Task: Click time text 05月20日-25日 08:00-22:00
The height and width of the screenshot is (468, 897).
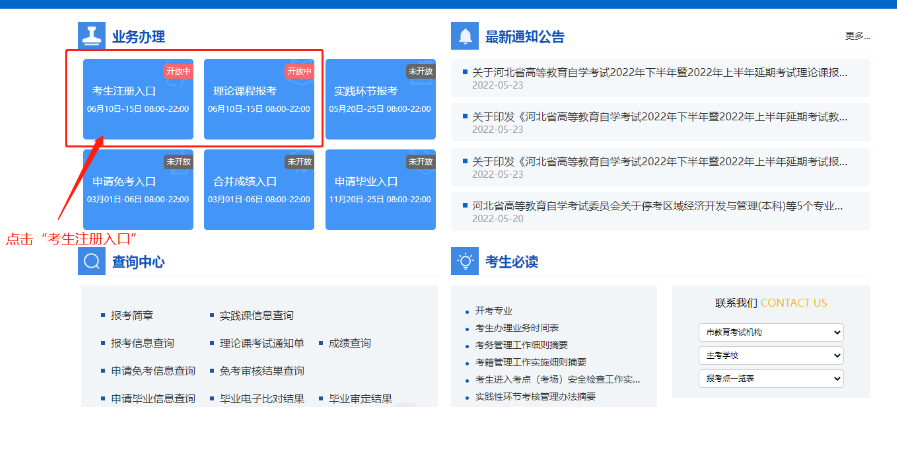Action: point(380,109)
